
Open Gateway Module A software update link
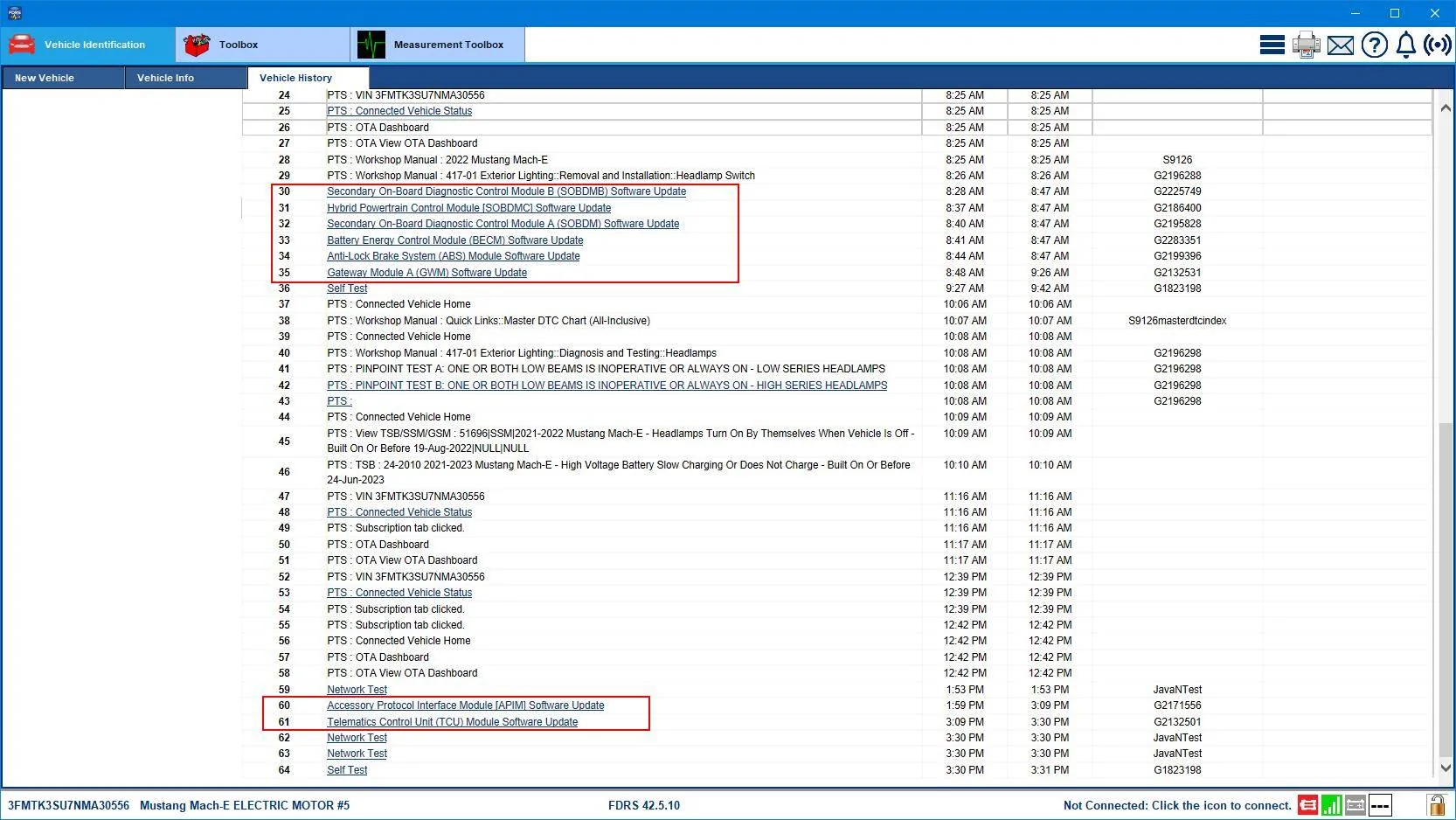tap(427, 273)
